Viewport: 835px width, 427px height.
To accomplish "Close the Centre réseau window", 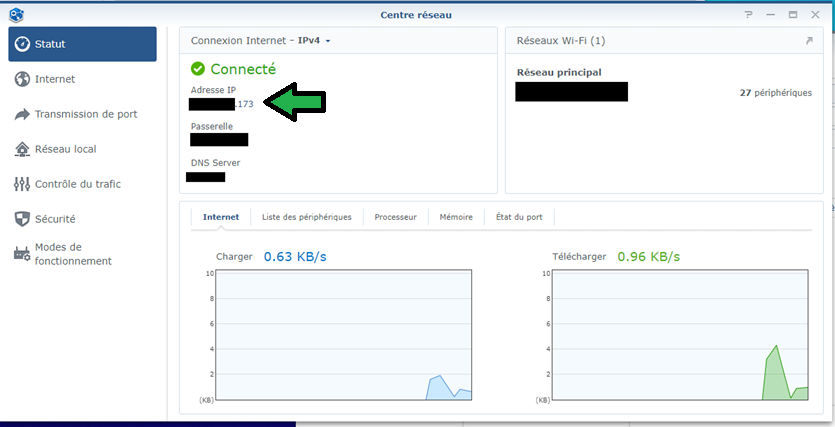I will tap(815, 15).
